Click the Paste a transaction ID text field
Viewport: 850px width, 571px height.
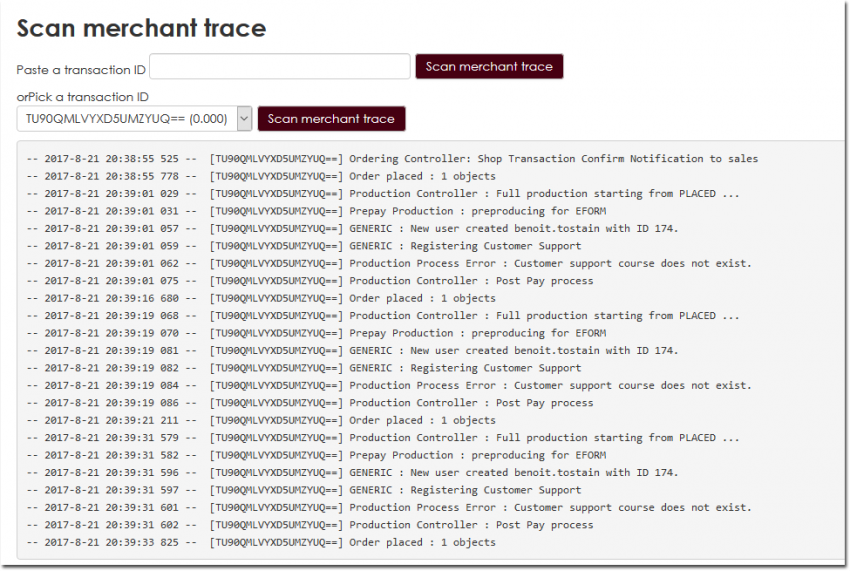[279, 67]
